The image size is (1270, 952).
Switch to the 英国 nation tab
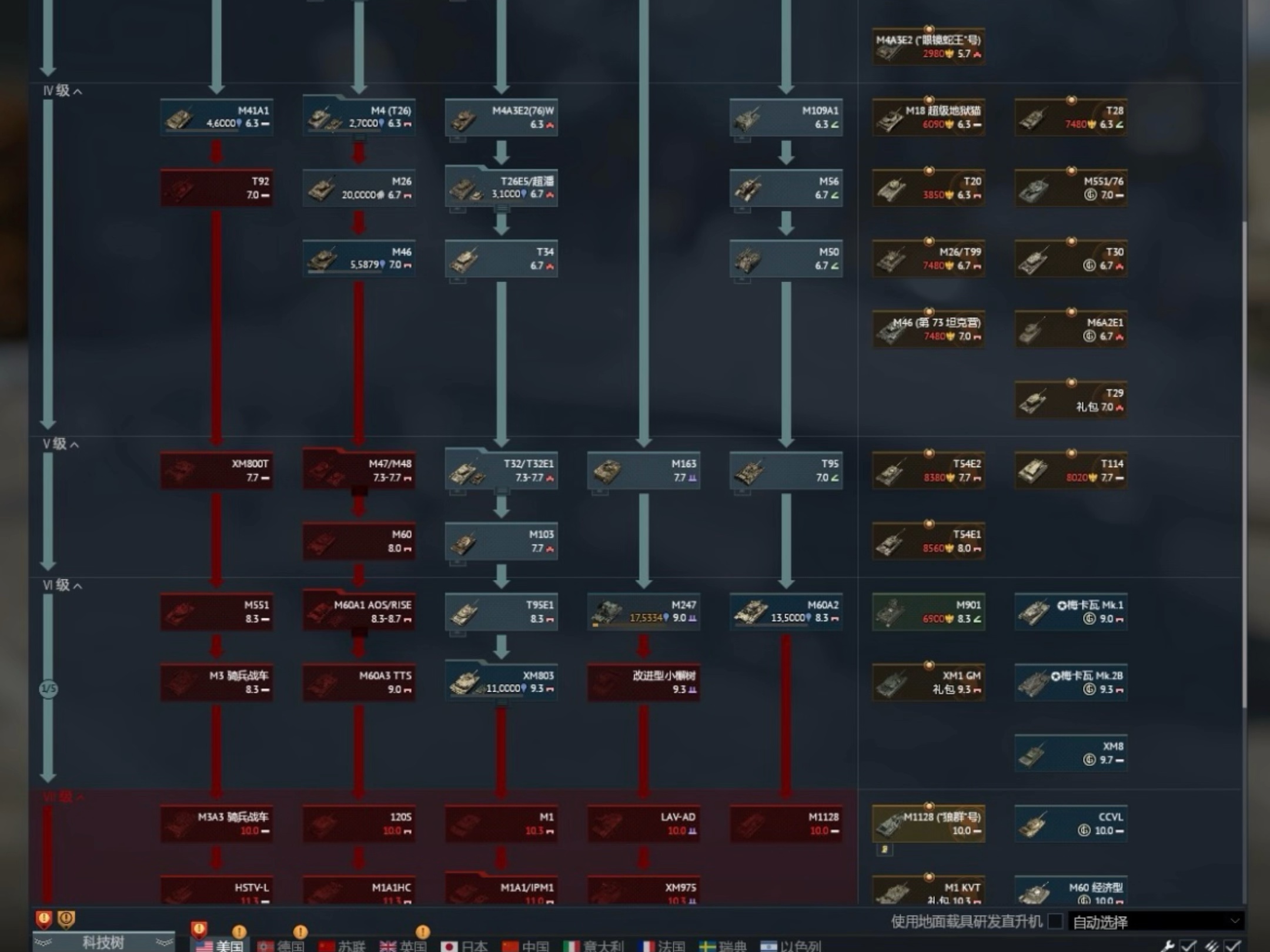[403, 945]
